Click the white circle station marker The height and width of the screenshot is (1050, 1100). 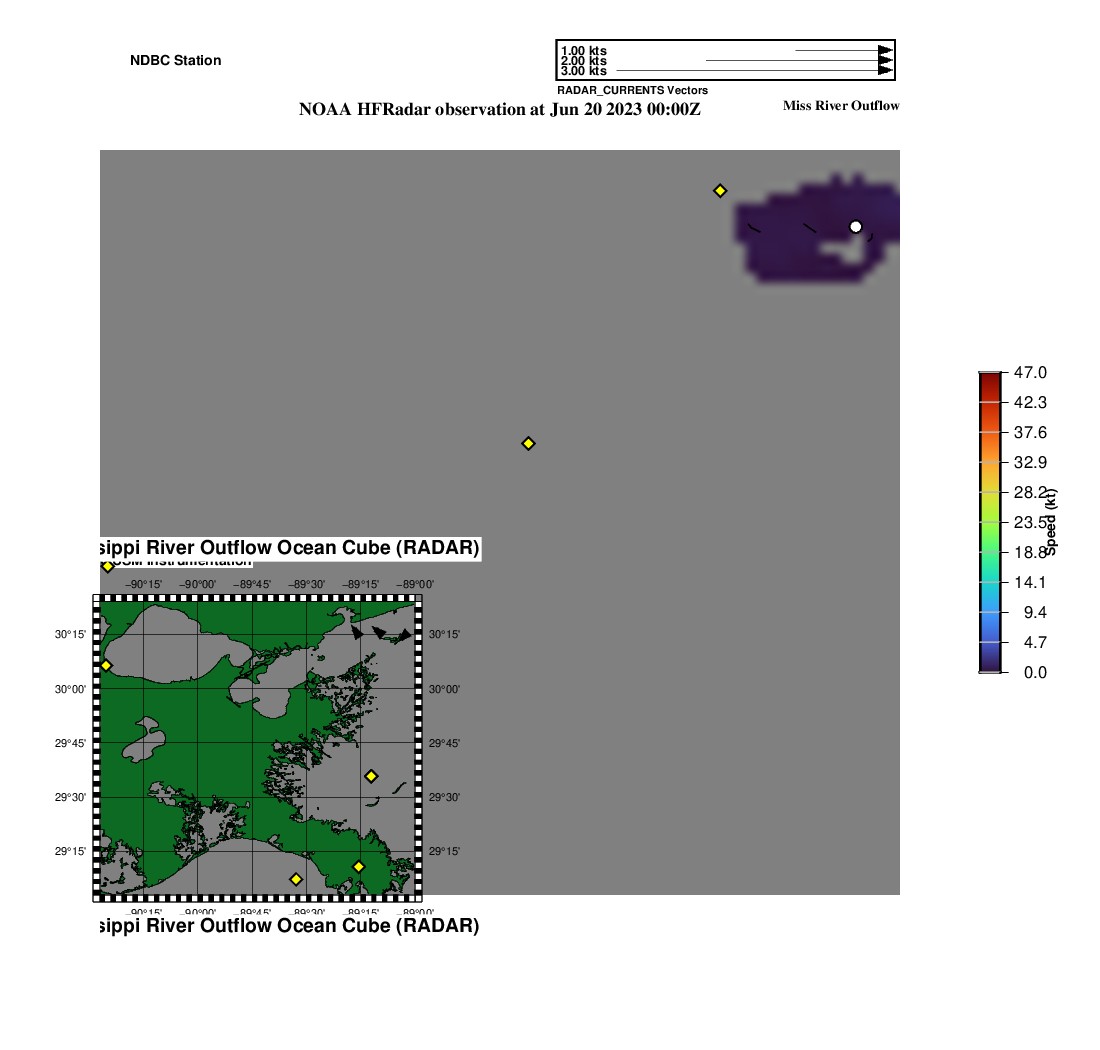855,227
